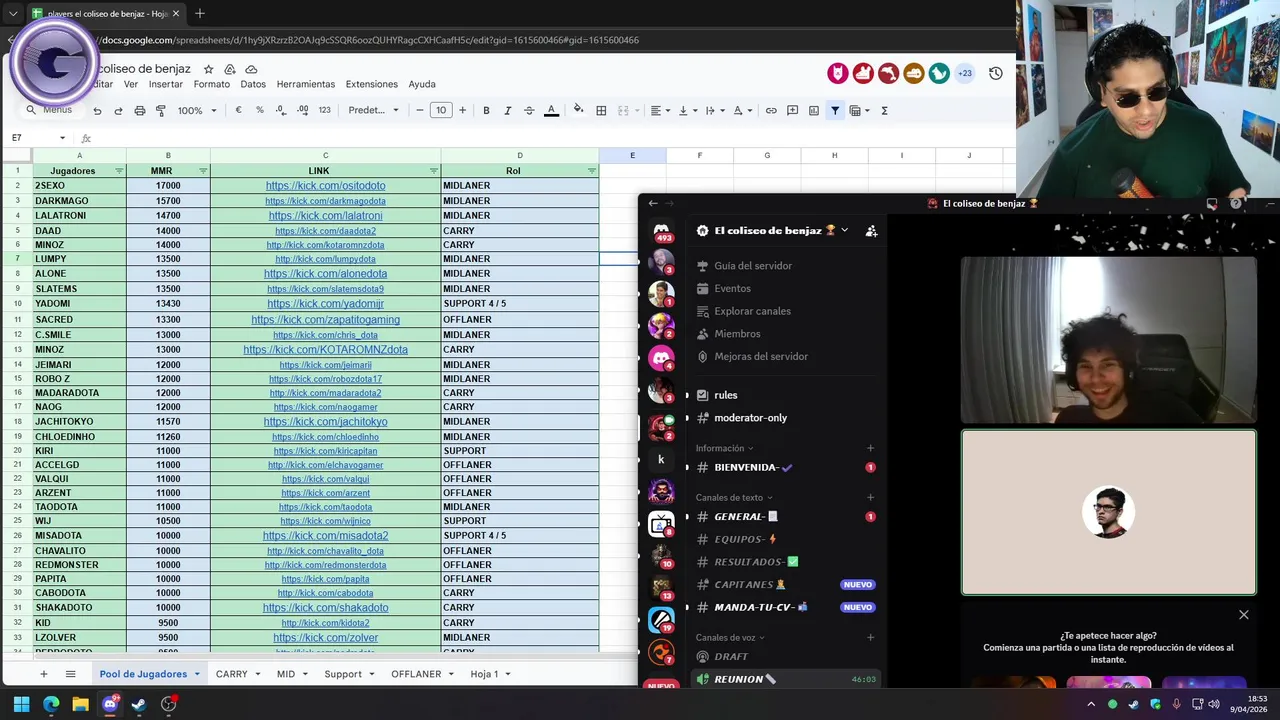Toggle bold formatting in Sheets
This screenshot has width=1280, height=720.
(x=486, y=111)
